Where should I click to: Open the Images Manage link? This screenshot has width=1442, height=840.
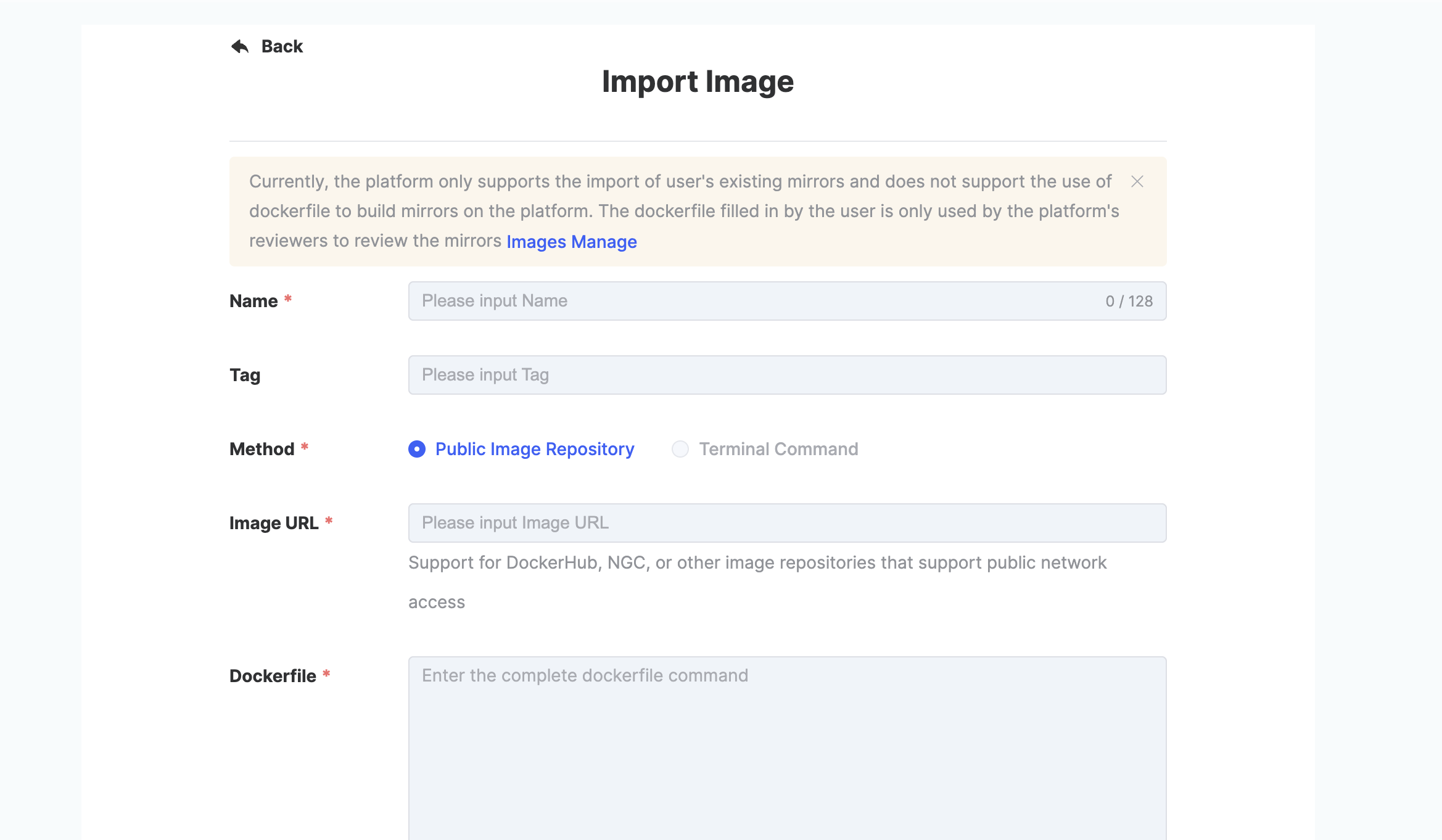point(571,242)
